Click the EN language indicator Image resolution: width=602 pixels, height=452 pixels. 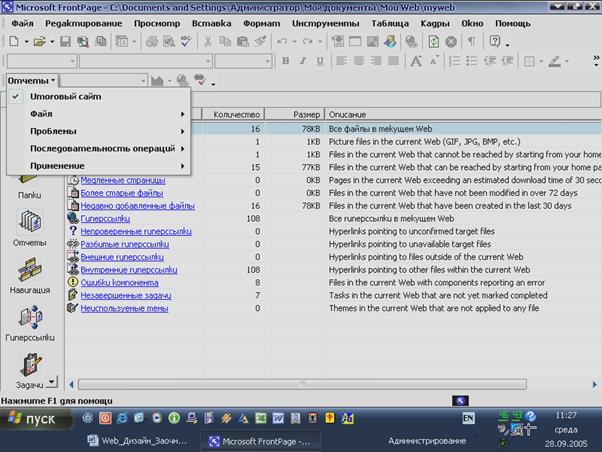click(x=468, y=418)
